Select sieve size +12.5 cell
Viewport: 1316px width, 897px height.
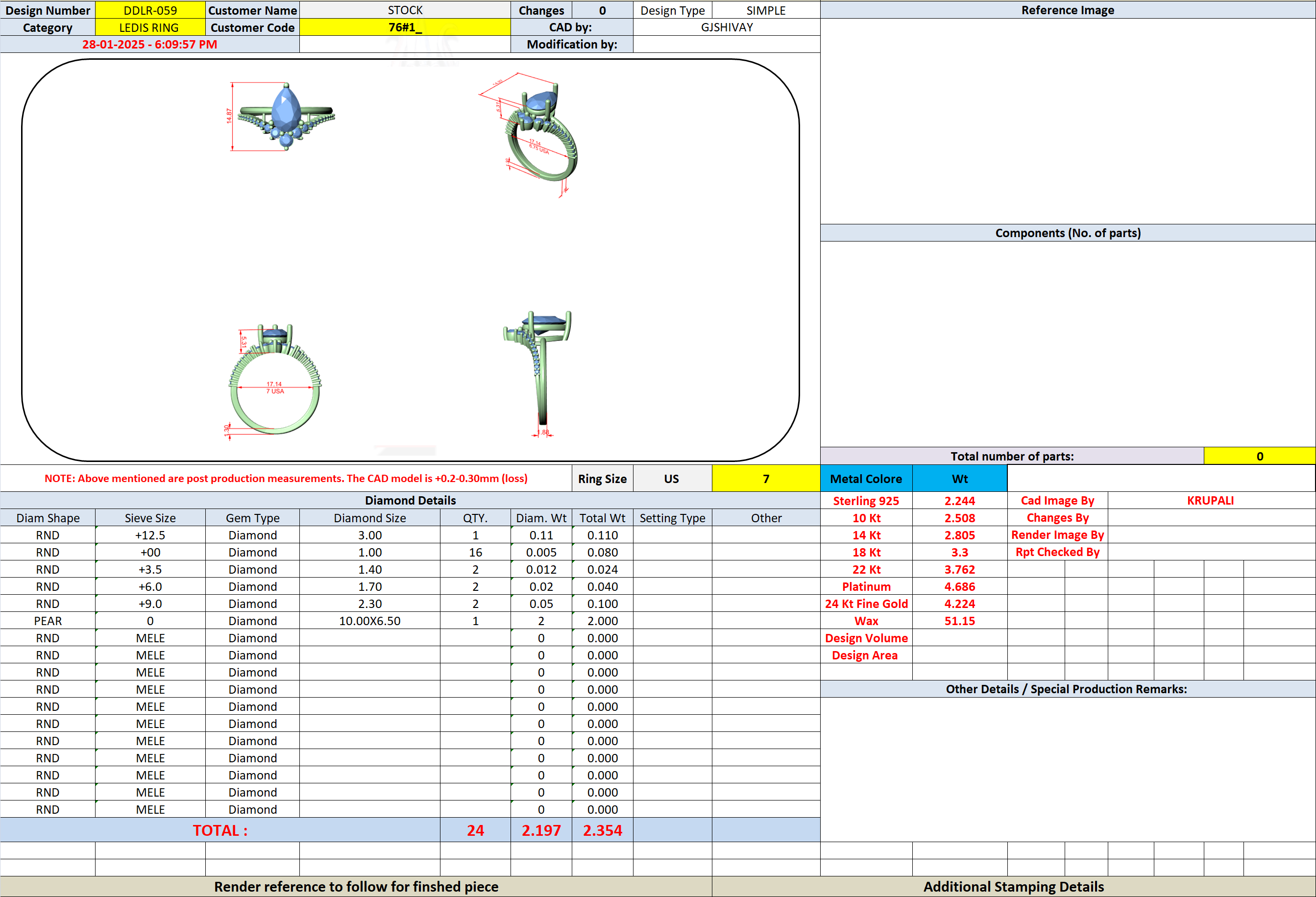150,536
